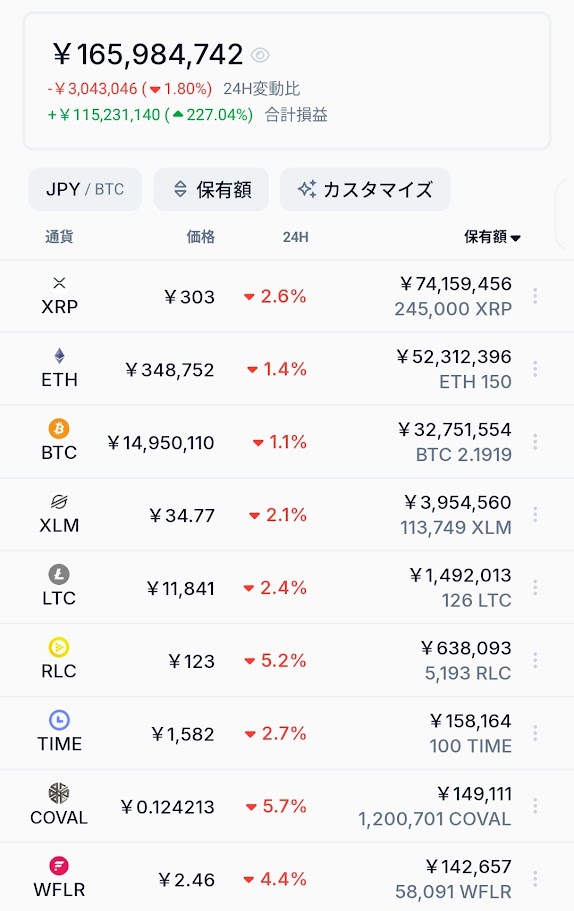Tap the gray Litecoin icon

[59, 575]
